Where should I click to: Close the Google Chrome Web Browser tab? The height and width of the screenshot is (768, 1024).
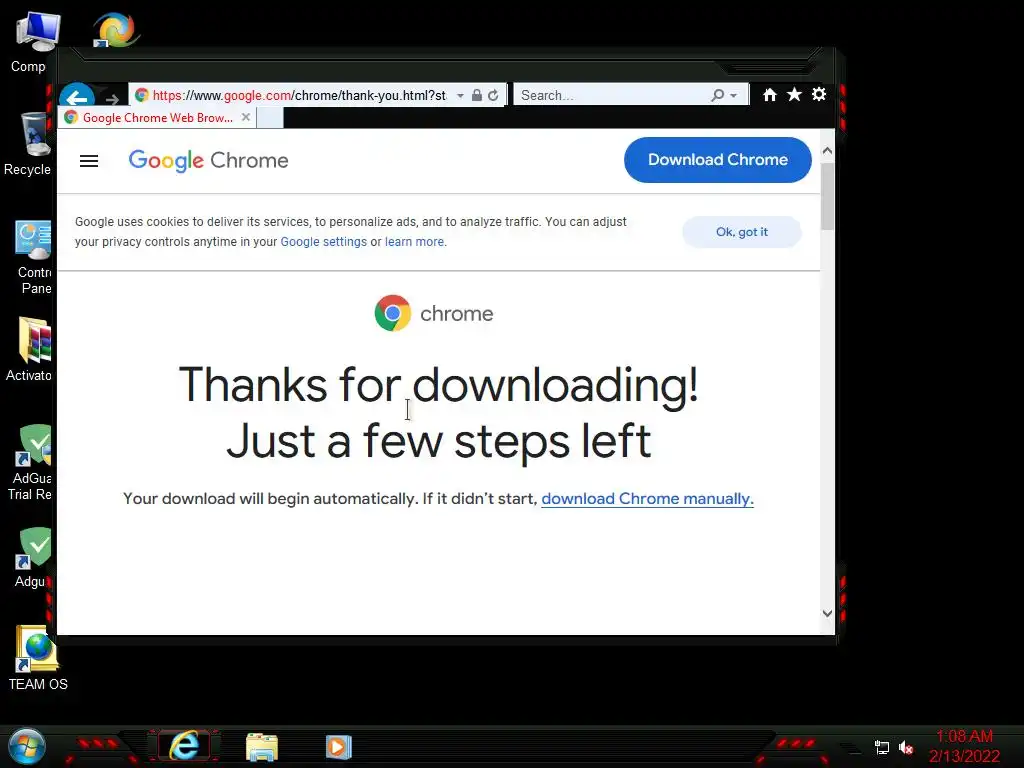(246, 117)
